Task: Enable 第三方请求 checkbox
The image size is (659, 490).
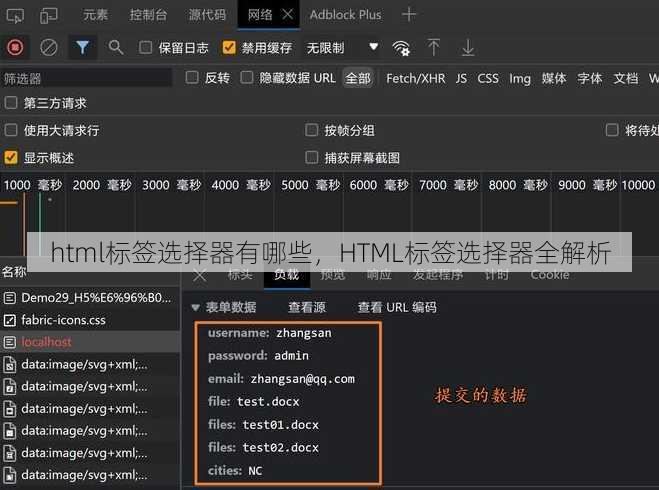Action: [11, 103]
